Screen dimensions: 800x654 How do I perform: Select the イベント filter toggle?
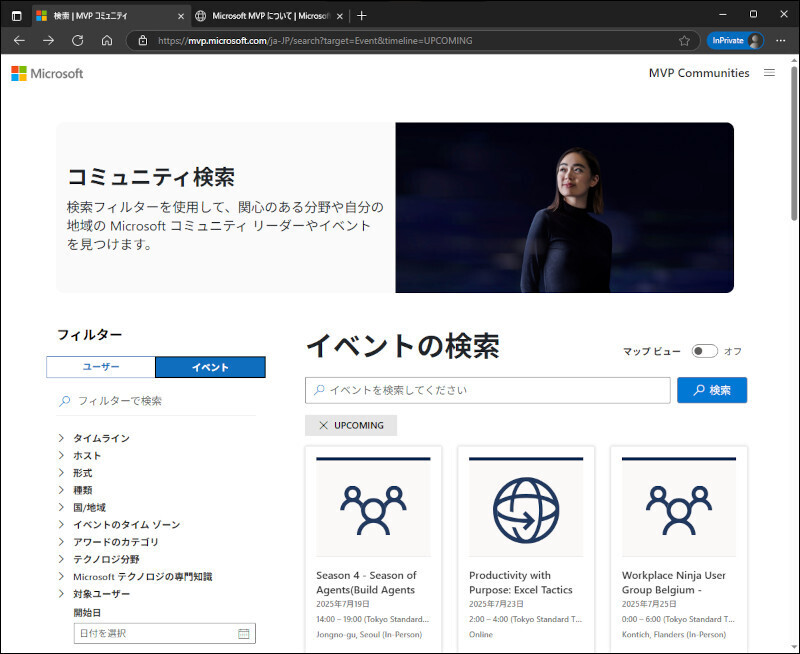point(210,367)
